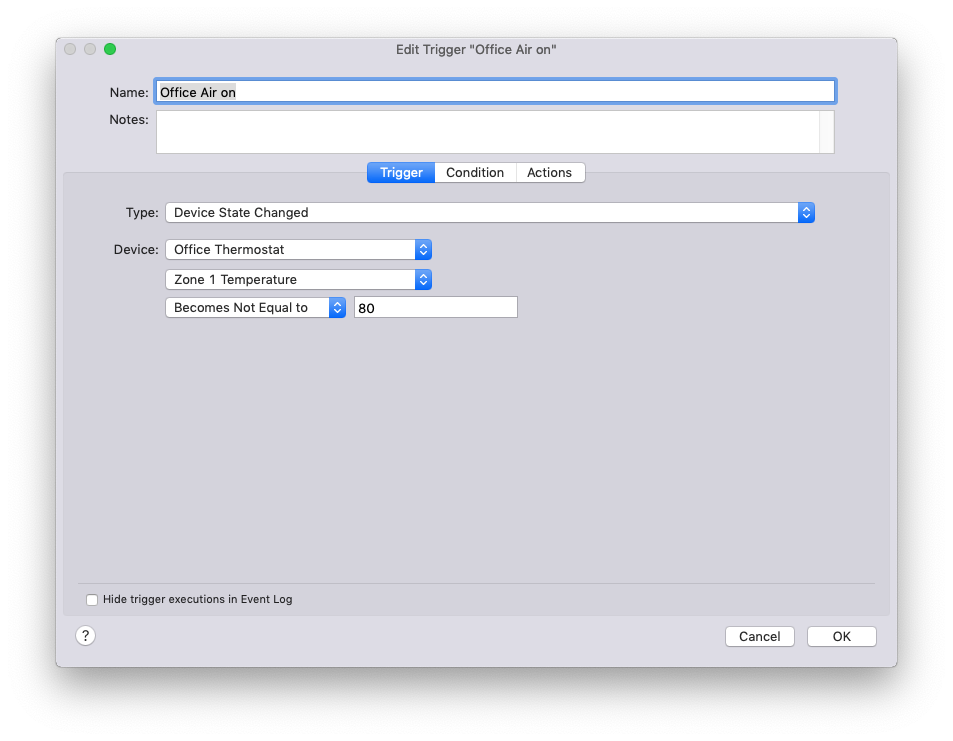The image size is (953, 741).
Task: Click the Type: label
Action: (x=142, y=213)
